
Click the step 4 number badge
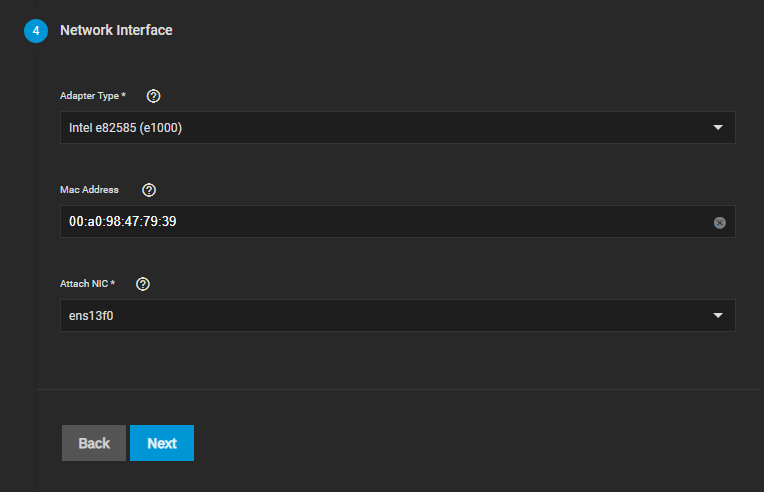(36, 31)
